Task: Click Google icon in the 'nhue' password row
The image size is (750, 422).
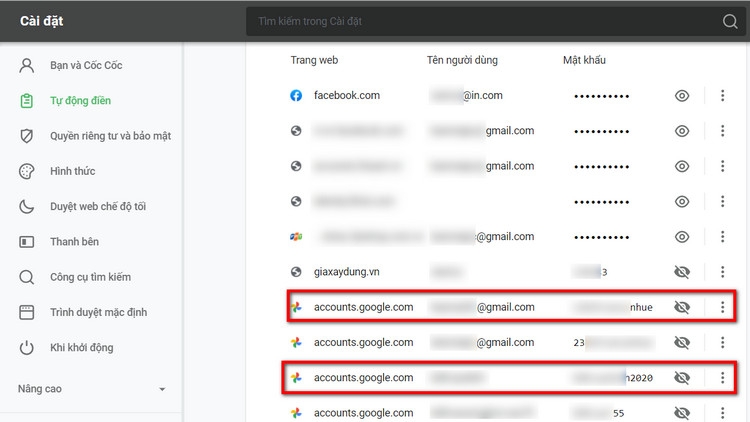Action: pyautogui.click(x=296, y=307)
